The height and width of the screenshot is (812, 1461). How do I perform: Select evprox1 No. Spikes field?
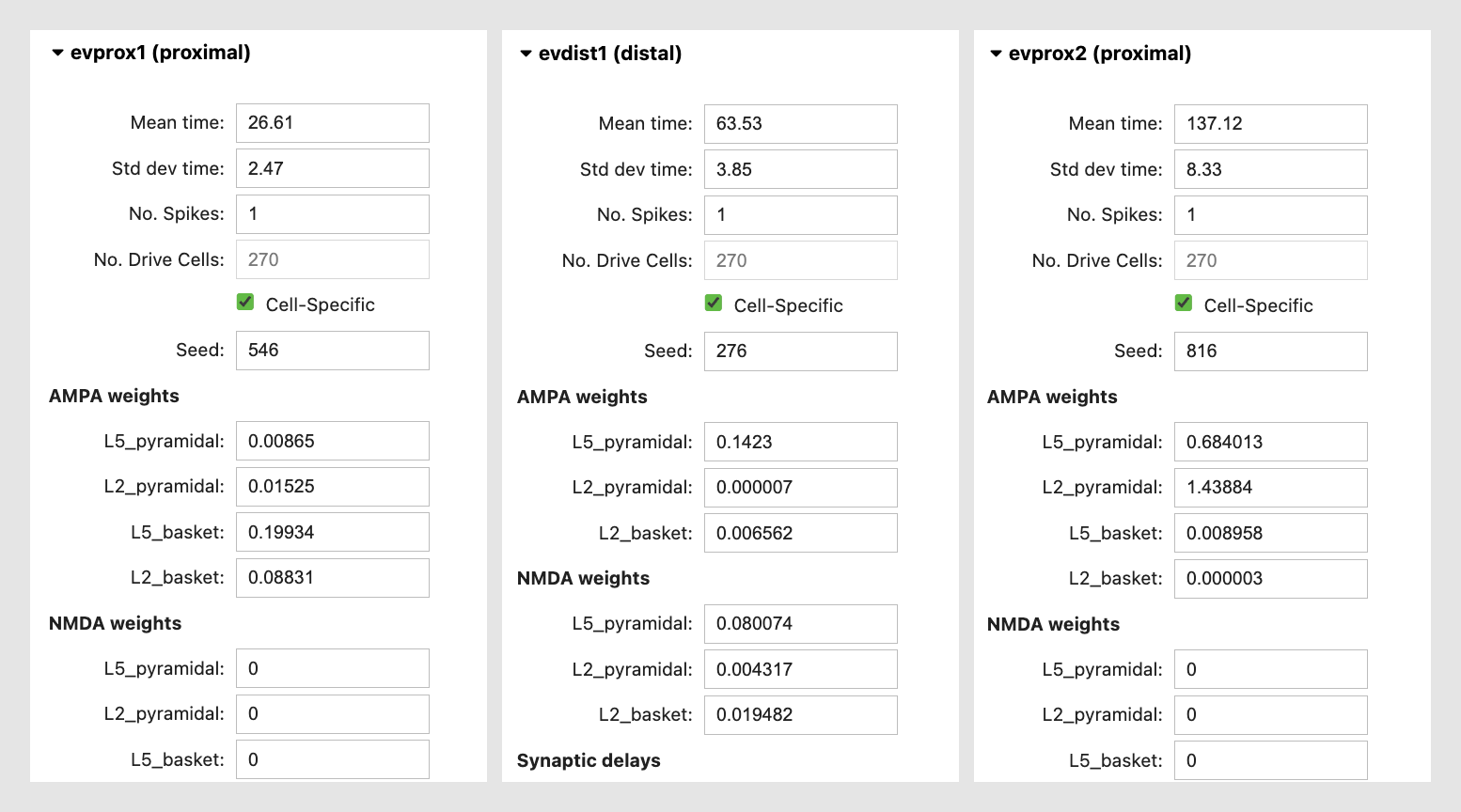click(x=332, y=214)
